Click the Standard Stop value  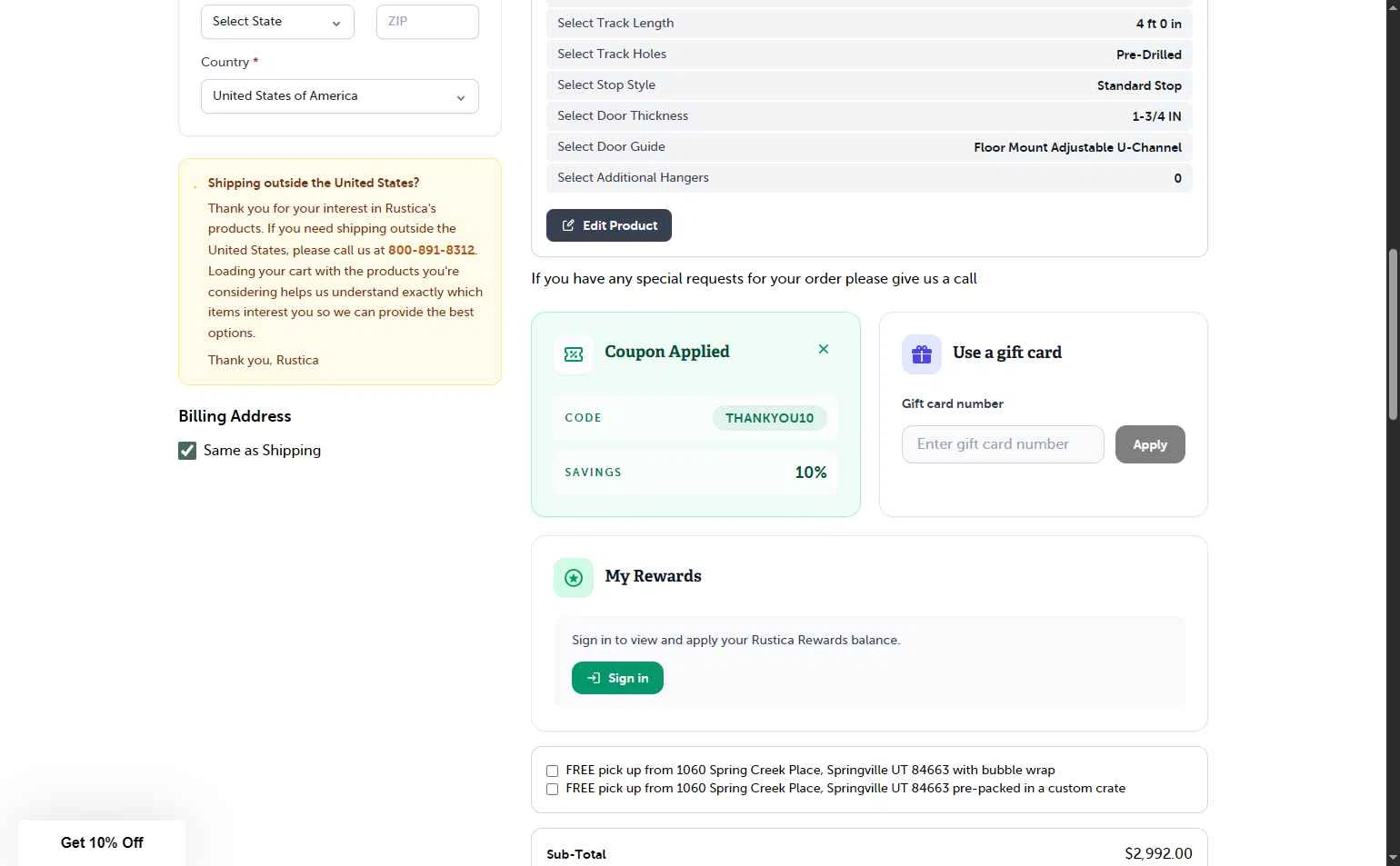(x=1139, y=85)
